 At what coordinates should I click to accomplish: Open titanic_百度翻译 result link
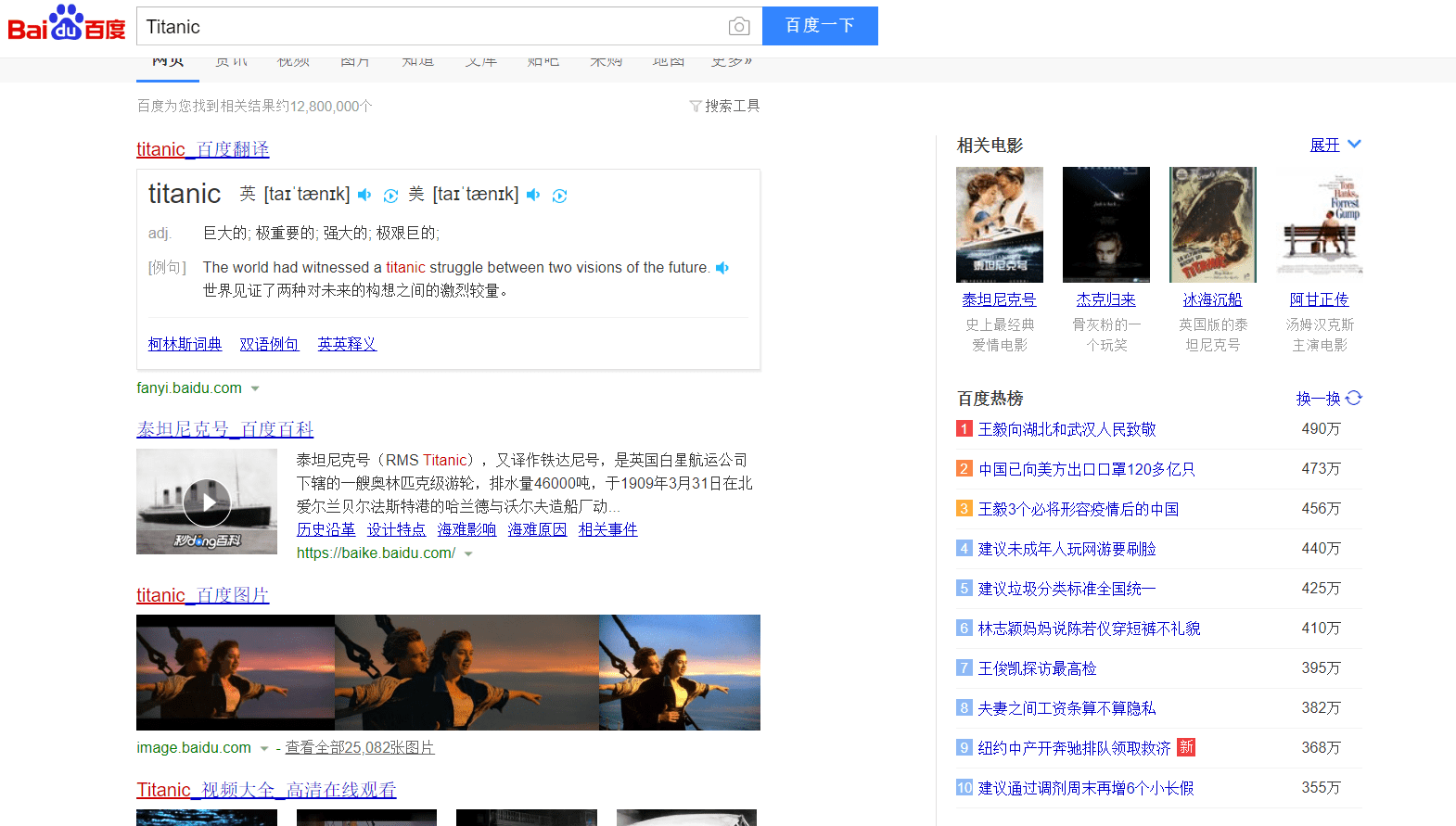[x=203, y=149]
